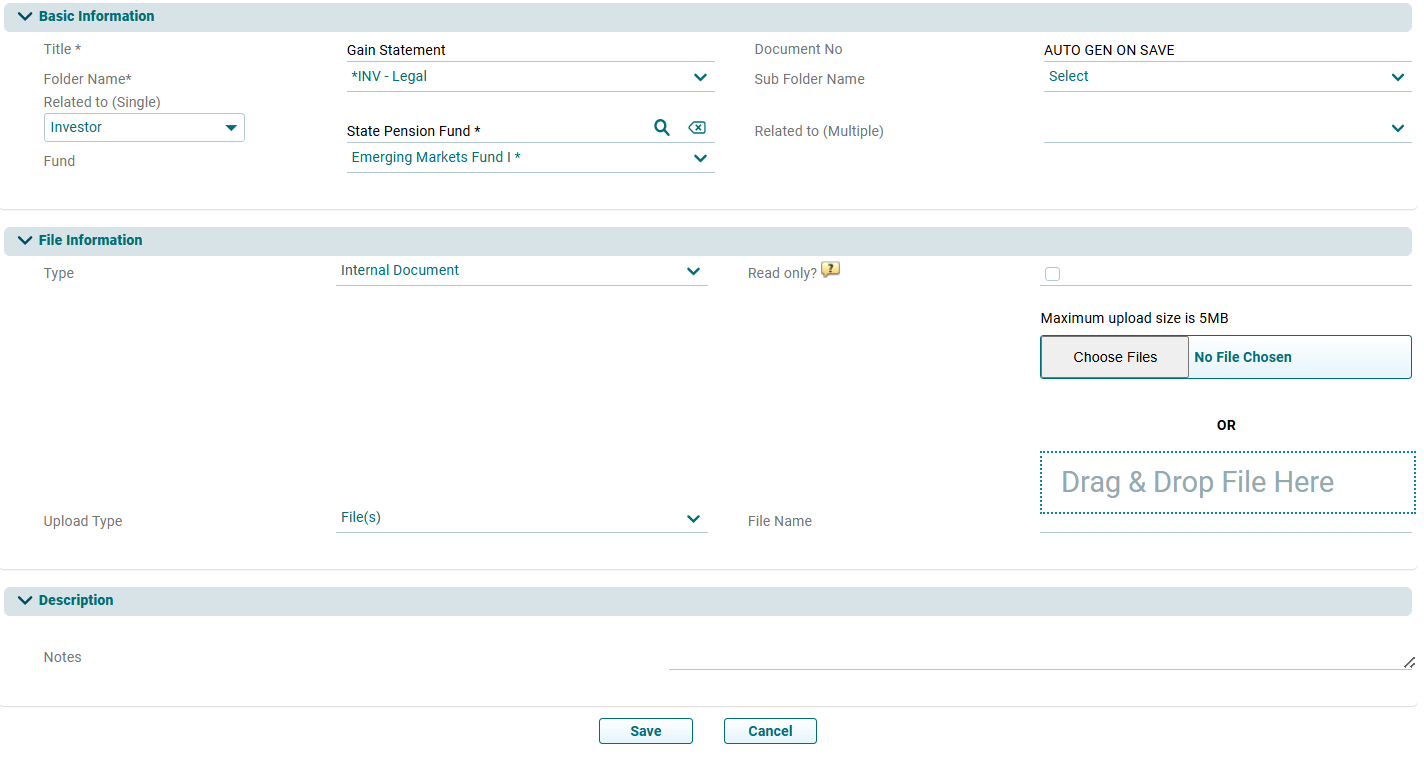Click the Drag & Drop File Here zone
Viewport: 1424px width, 759px height.
coord(1227,483)
